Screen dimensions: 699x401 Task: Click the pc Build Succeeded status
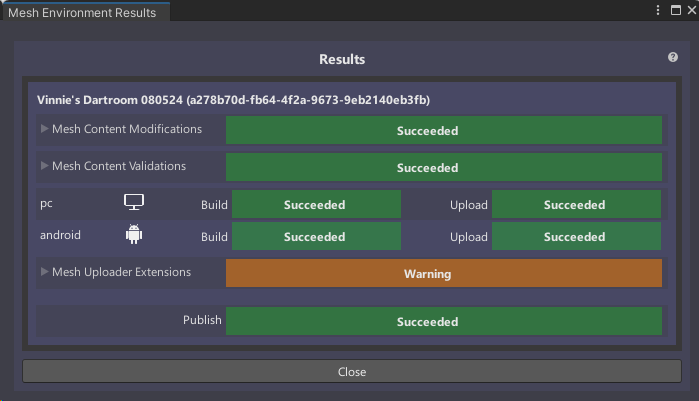316,204
